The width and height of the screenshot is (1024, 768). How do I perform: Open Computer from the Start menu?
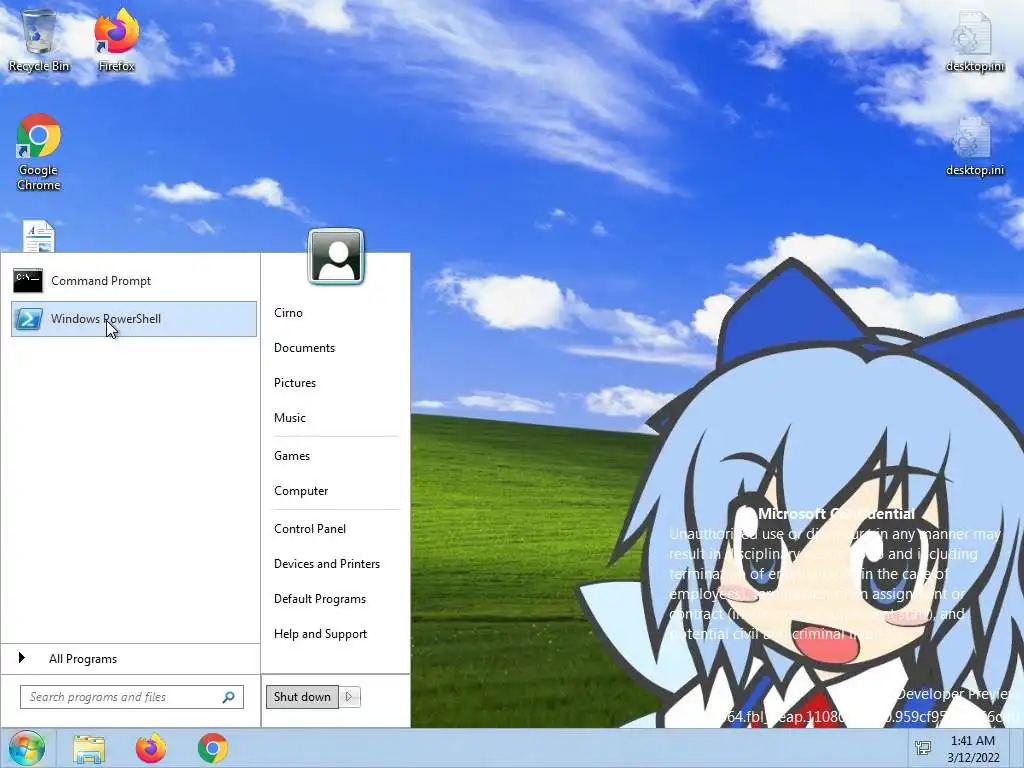[300, 491]
